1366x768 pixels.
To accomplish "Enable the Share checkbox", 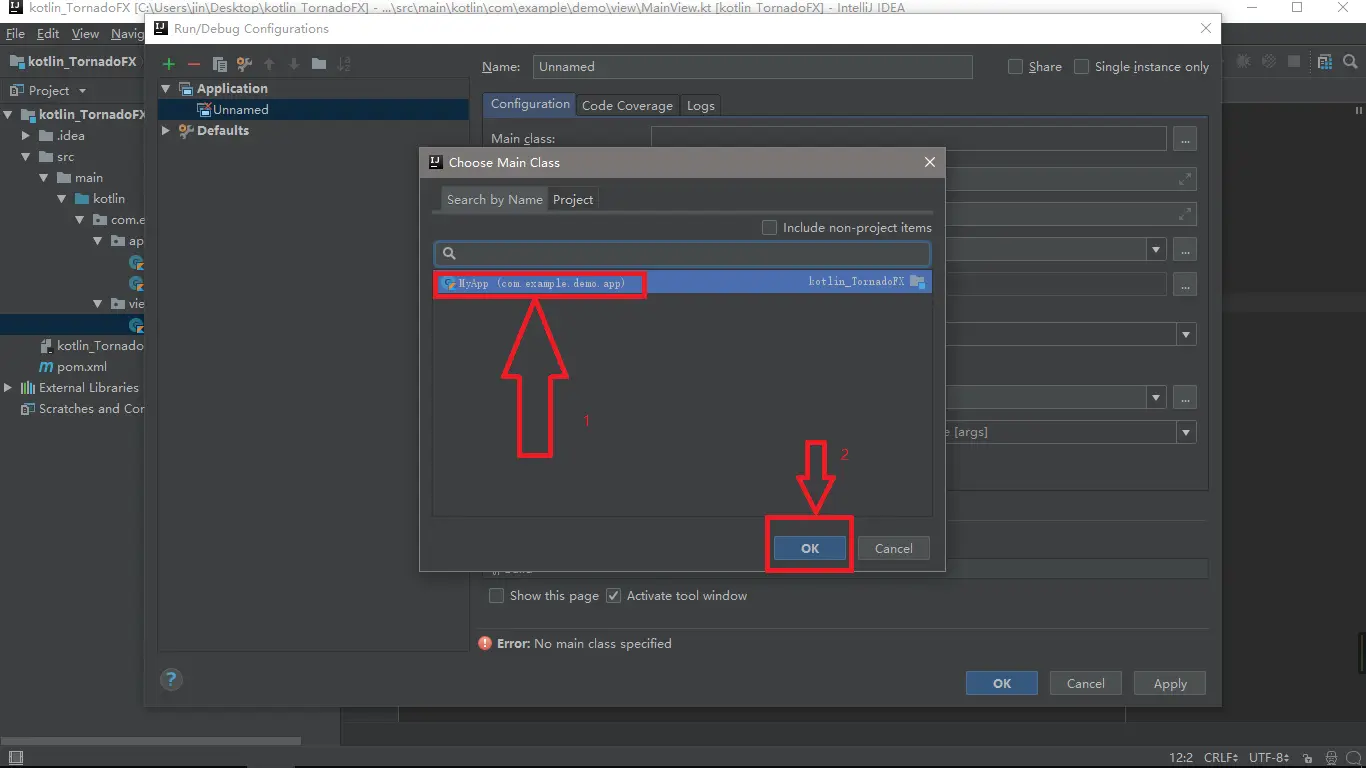I will coord(1016,67).
